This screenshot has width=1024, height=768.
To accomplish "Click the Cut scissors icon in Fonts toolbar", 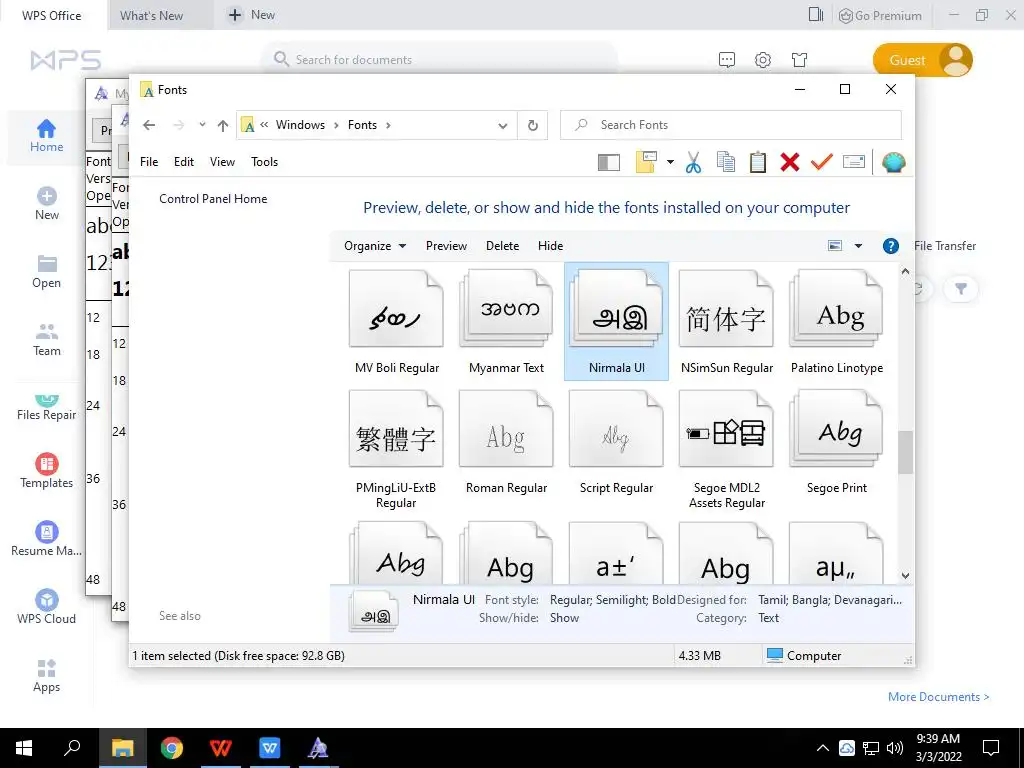I will 694,162.
